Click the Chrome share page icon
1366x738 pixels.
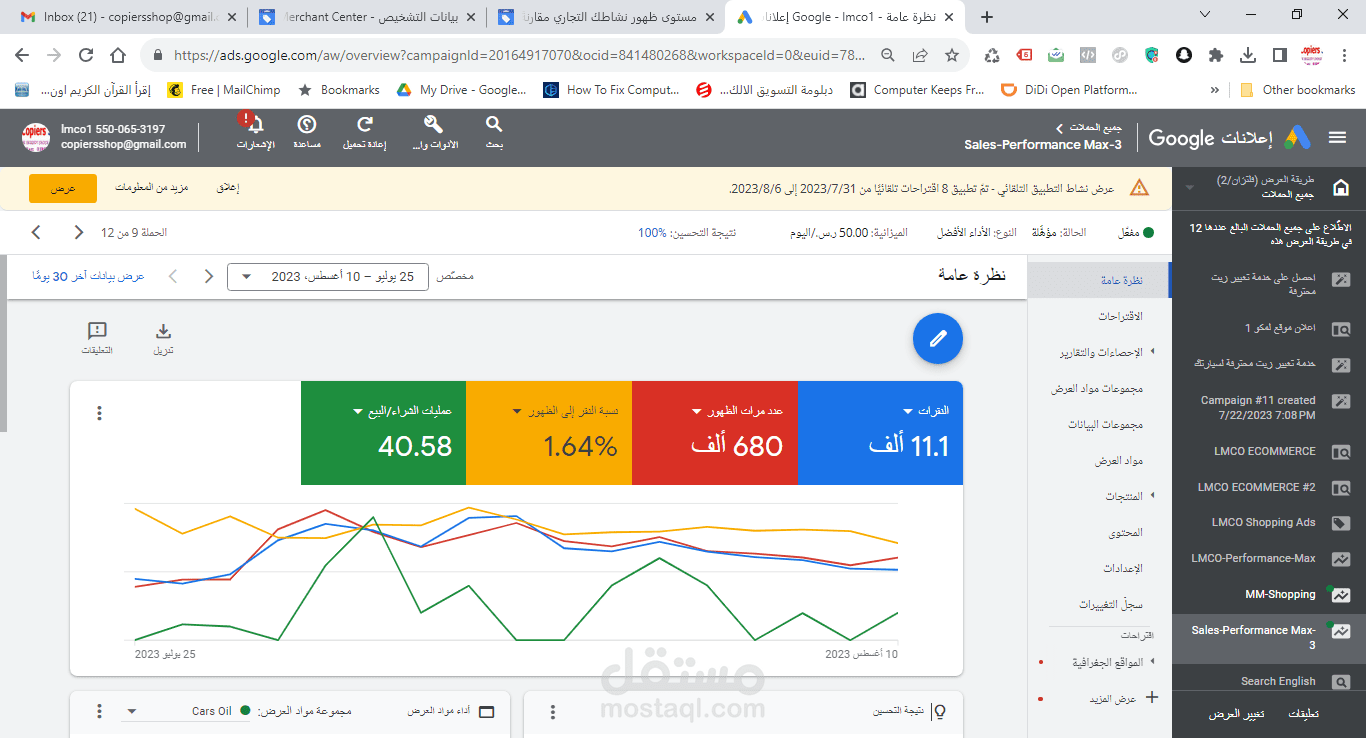click(919, 55)
